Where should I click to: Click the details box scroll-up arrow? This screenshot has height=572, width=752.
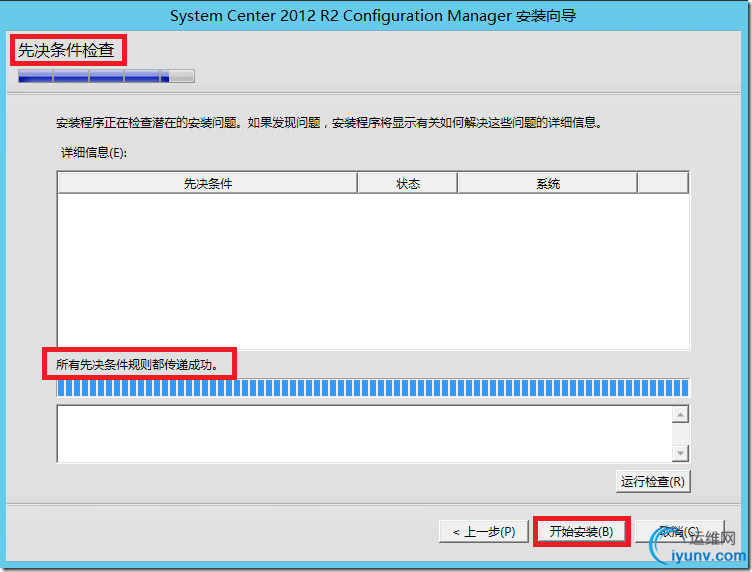[x=680, y=415]
